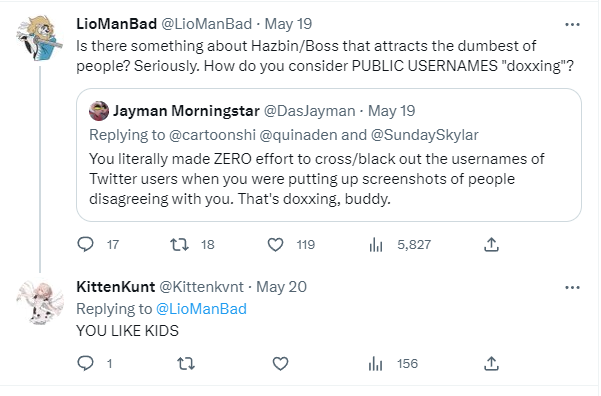View analytics showing 5,827 views
This screenshot has height=396, width=601.
tap(376, 244)
